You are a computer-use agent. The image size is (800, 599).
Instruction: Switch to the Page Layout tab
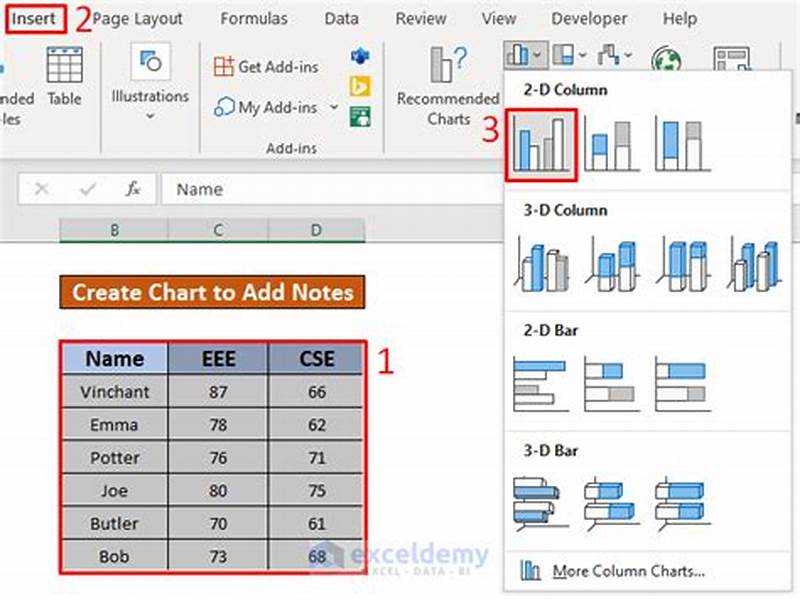coord(140,17)
